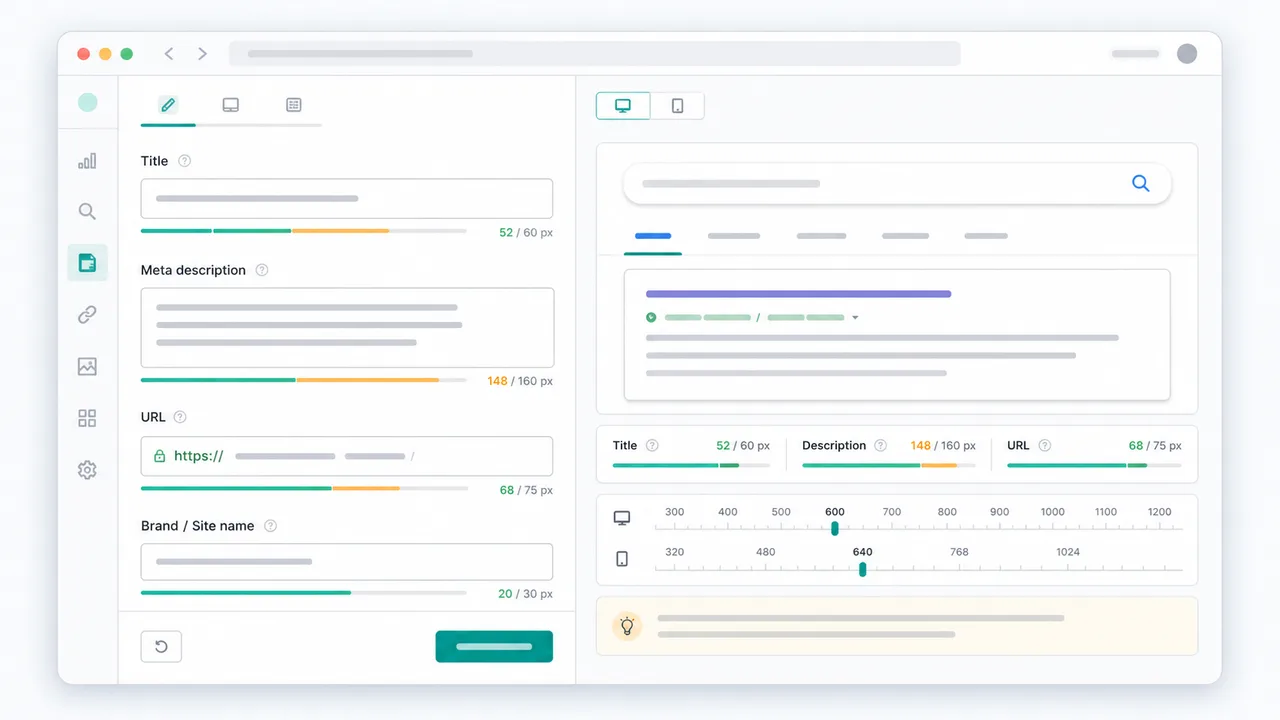
Task: Click the teal save button
Action: point(494,647)
